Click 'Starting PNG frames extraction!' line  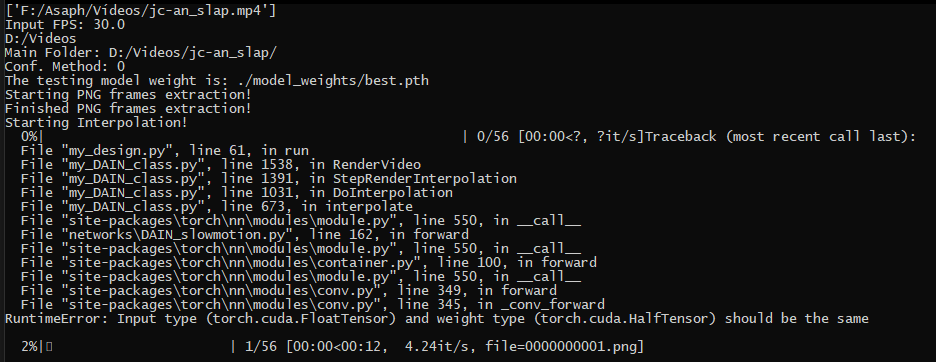point(128,94)
